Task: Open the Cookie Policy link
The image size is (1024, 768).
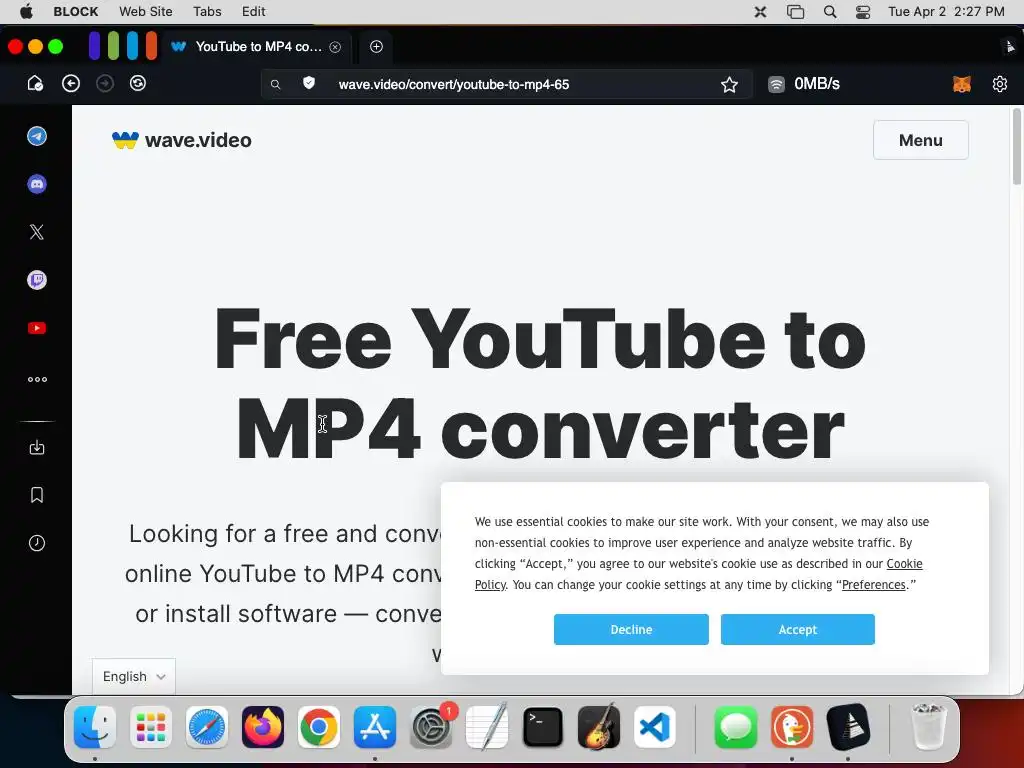Action: (904, 564)
